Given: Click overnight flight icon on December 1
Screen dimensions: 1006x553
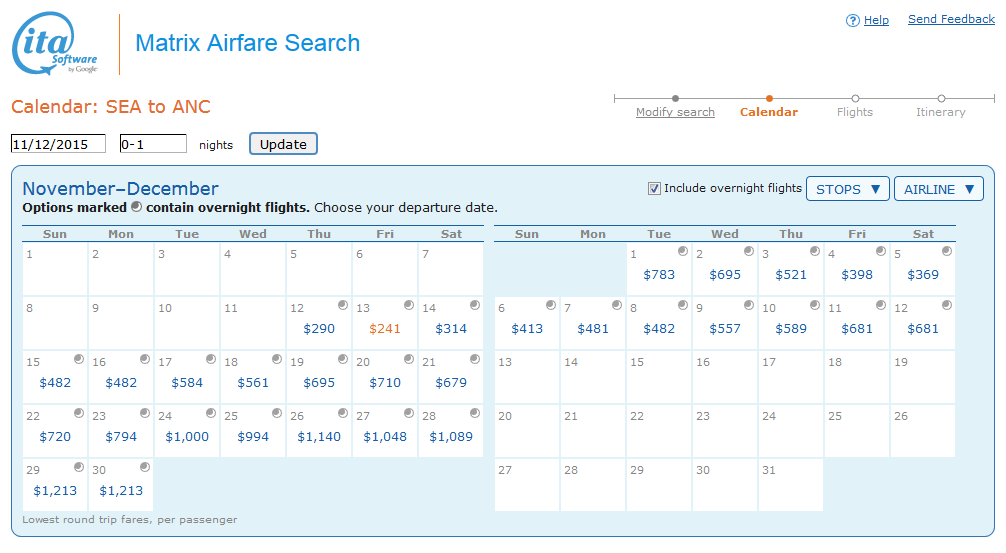Looking at the screenshot, I should [x=682, y=251].
